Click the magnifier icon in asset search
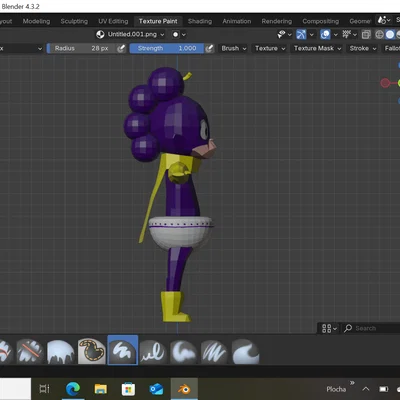This screenshot has height=400, width=400. (x=348, y=328)
